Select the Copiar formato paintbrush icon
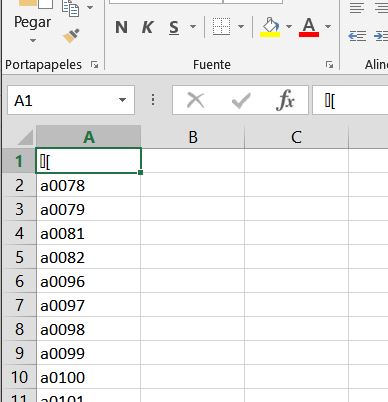The width and height of the screenshot is (388, 402). pos(71,36)
